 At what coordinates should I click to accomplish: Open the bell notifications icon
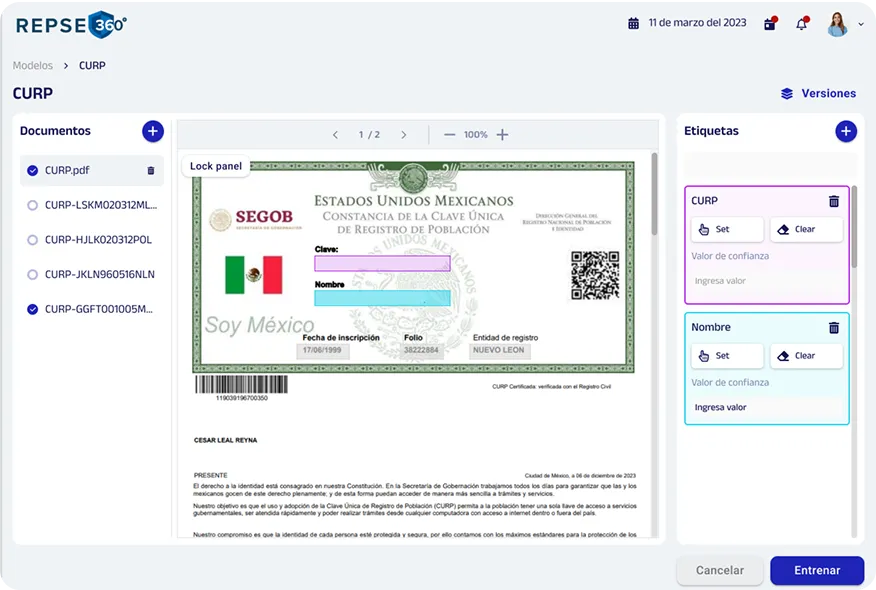pos(802,23)
